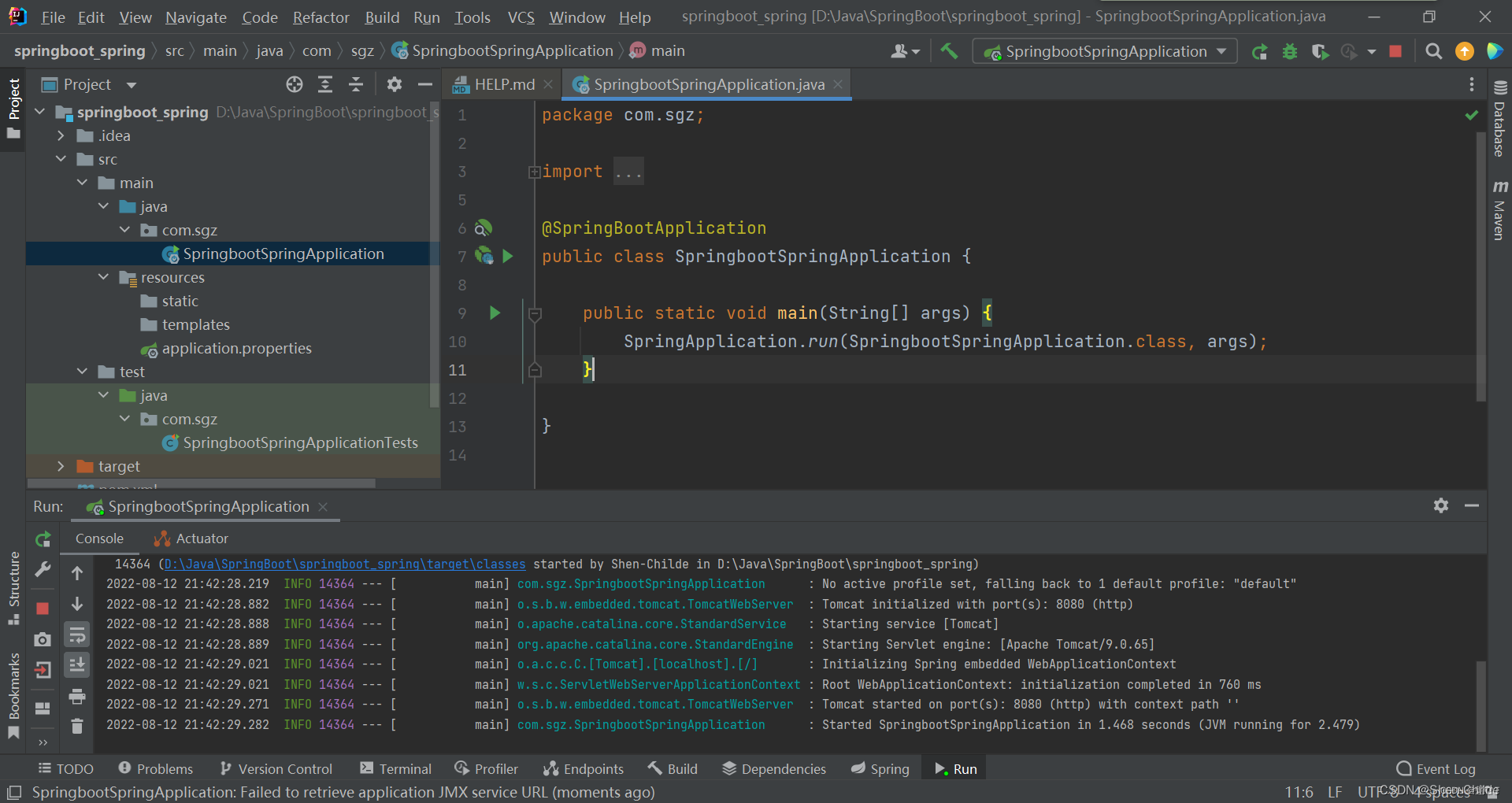Select SpringbootSpringApplicationTests file
This screenshot has height=803, width=1512.
tap(300, 442)
